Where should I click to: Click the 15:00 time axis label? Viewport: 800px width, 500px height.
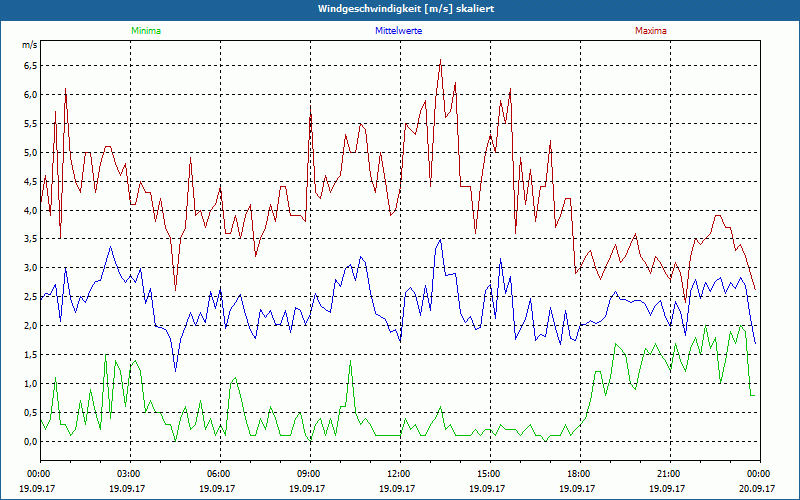coord(490,474)
